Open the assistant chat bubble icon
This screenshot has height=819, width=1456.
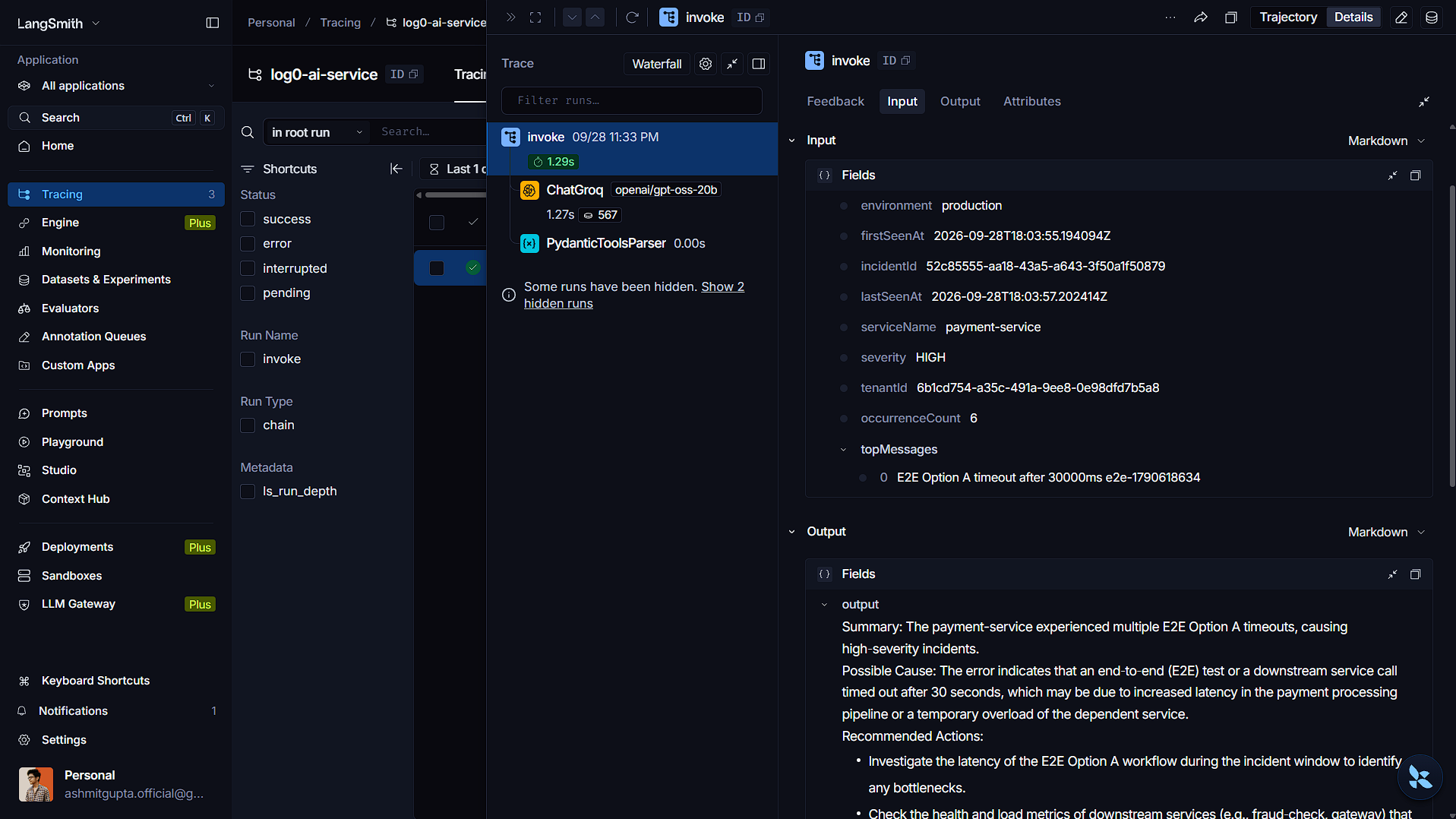(1420, 777)
